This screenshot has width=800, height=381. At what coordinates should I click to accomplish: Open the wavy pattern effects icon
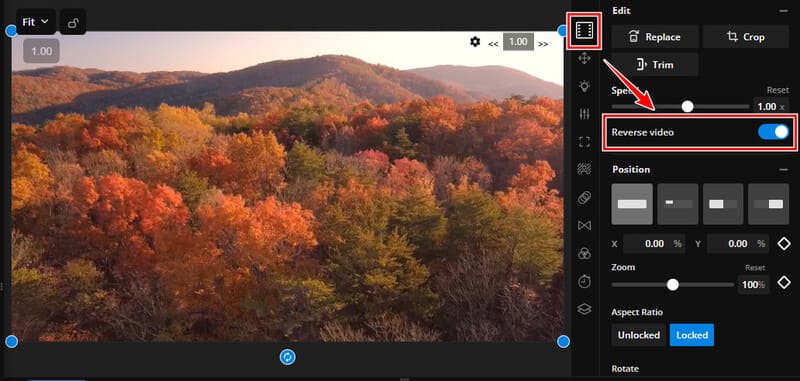tap(584, 169)
